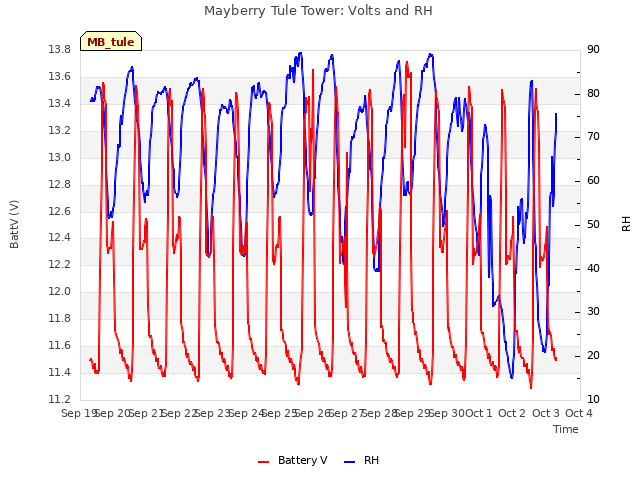Click the blue RH legend swatch
640x480 pixels.
click(x=350, y=462)
